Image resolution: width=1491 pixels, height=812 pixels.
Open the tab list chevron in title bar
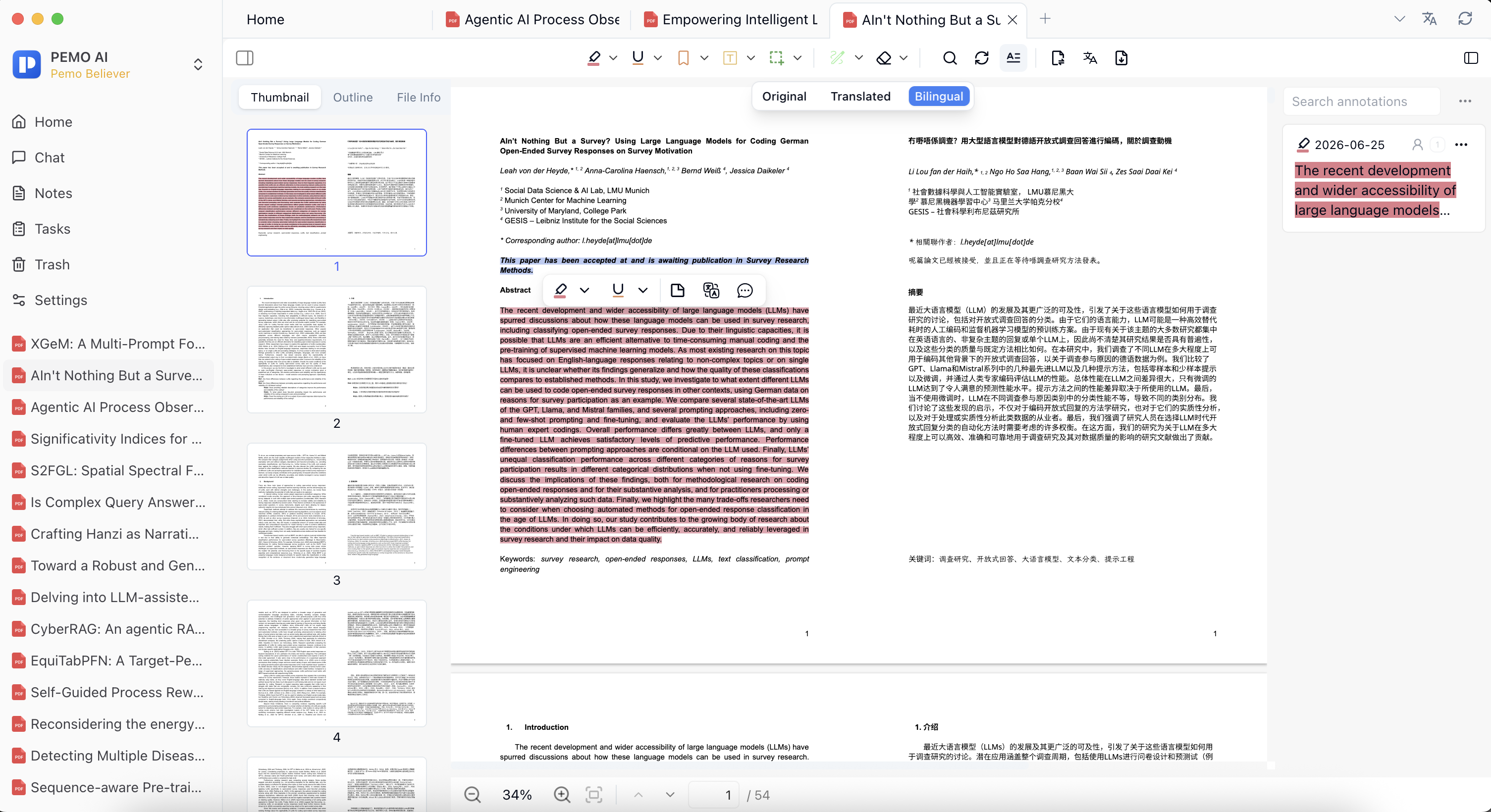pos(1399,18)
